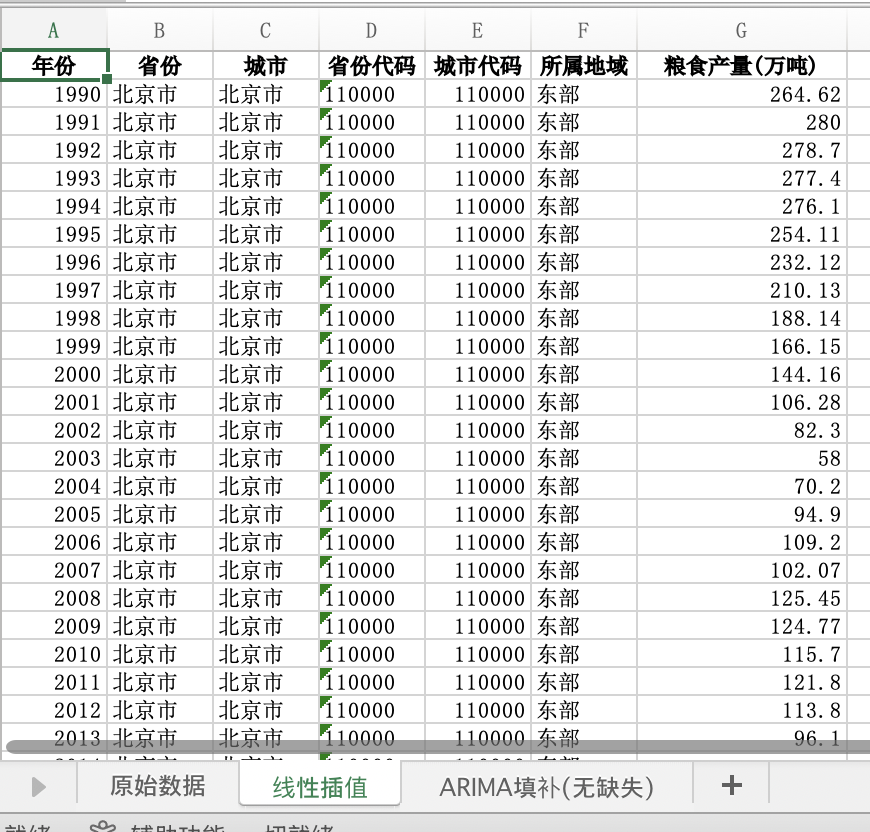Screen dimensions: 870x832
Task: Click 省份代码 cell in 2010 row
Action: 372,654
